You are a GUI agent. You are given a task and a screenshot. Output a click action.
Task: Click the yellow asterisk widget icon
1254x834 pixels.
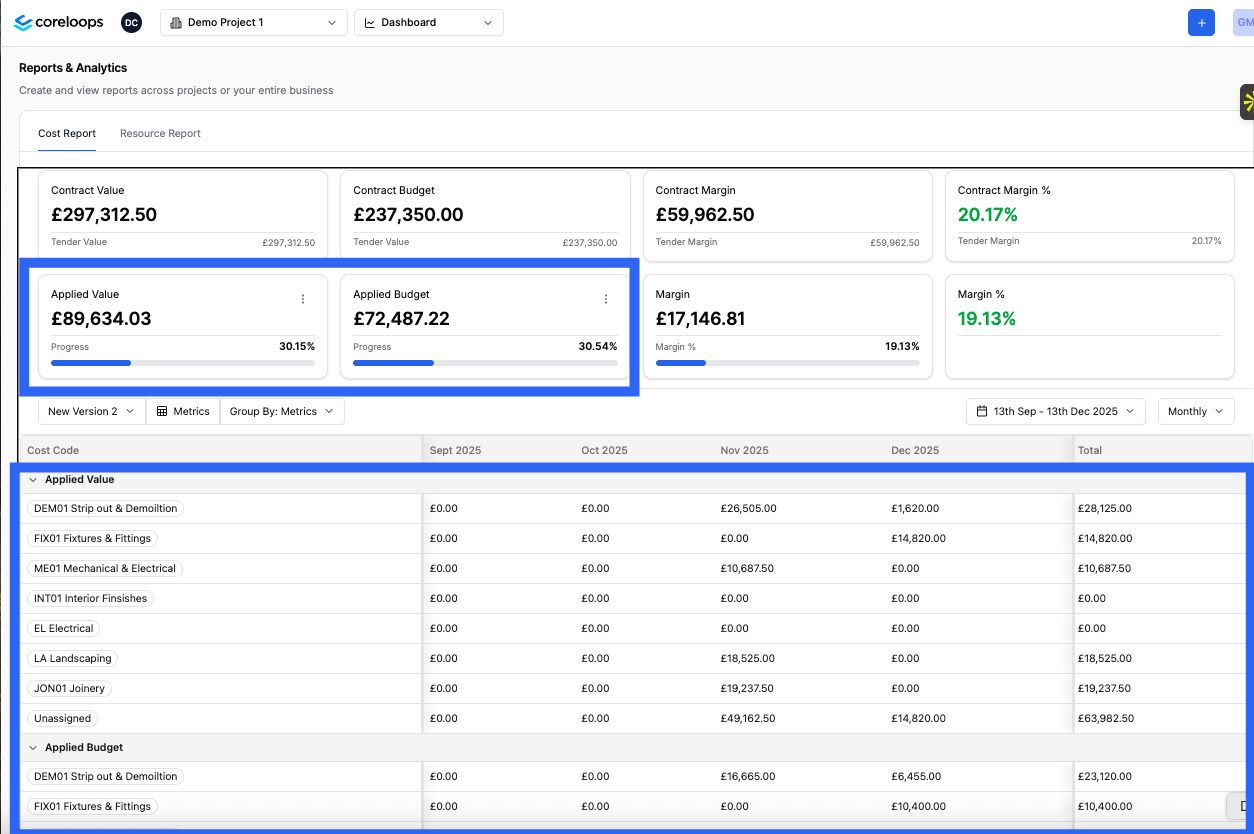click(x=1247, y=102)
